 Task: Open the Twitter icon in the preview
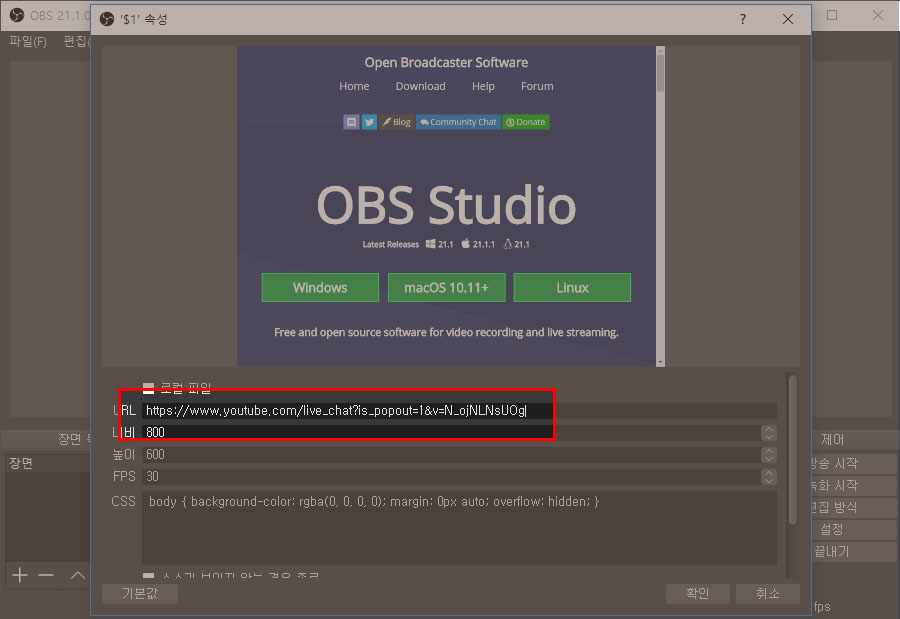coord(369,122)
